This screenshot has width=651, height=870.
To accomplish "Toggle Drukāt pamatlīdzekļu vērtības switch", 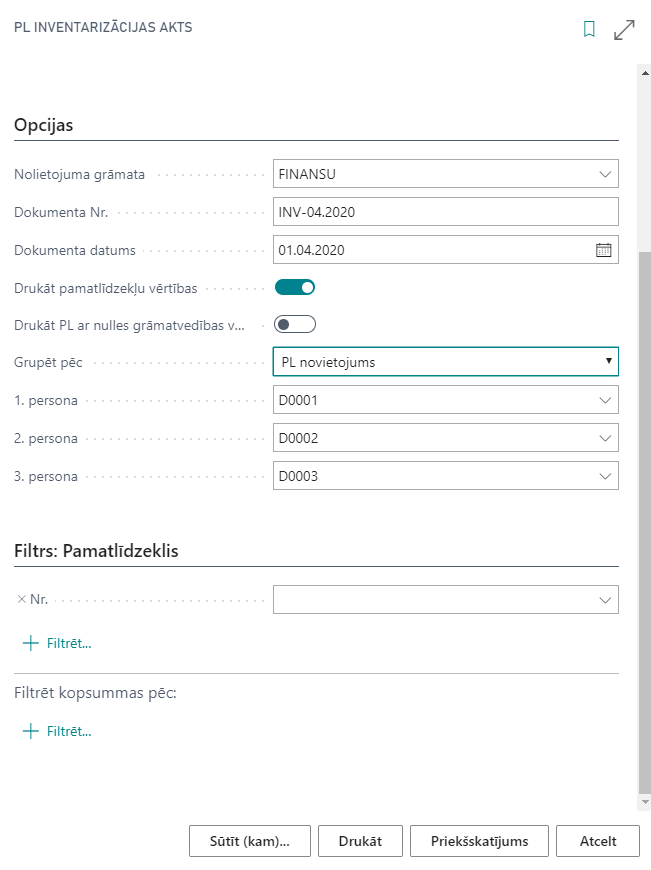I will 295,287.
